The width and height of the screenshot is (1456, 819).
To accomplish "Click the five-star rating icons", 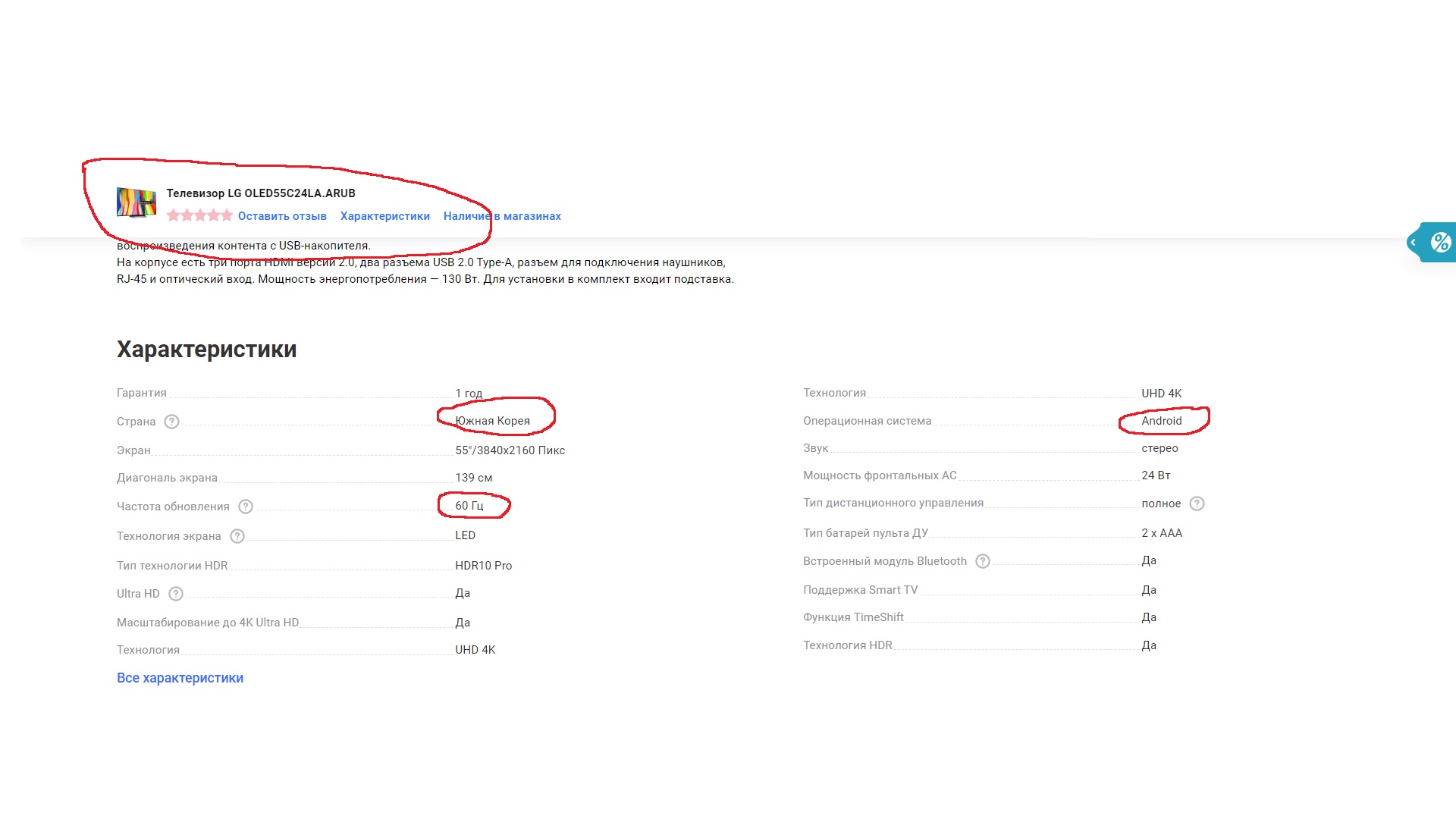I will (199, 216).
